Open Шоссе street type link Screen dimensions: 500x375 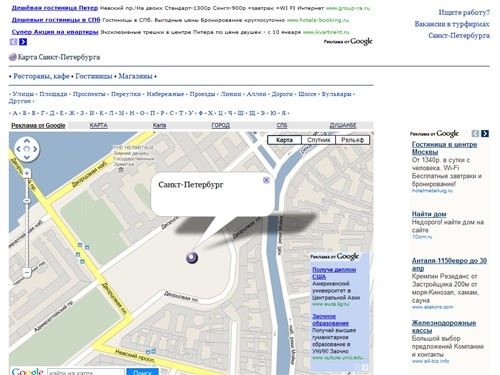click(x=307, y=94)
